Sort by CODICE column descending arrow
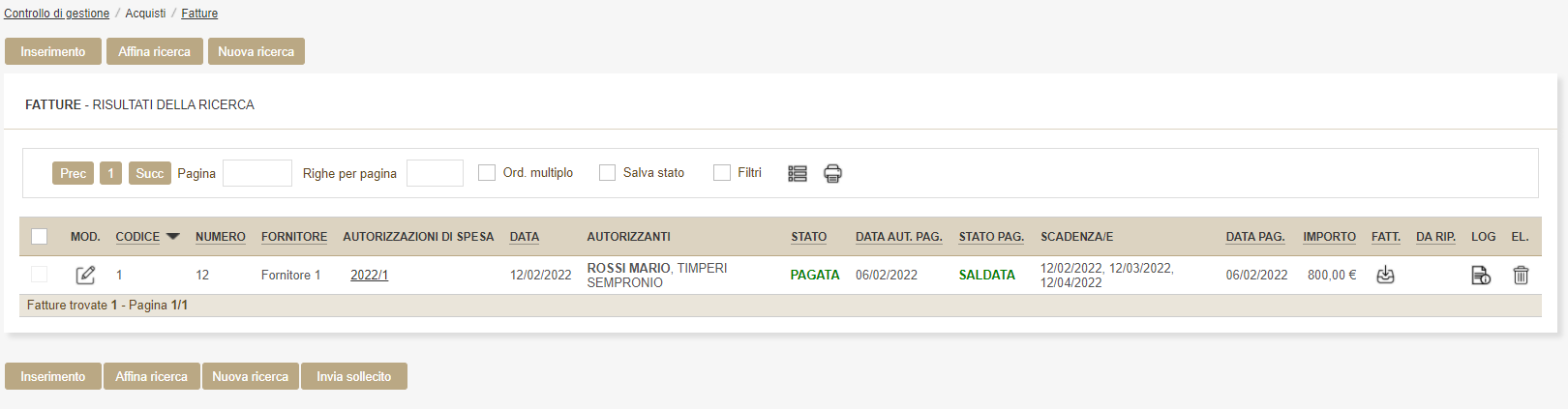This screenshot has width=1568, height=409. 173,236
